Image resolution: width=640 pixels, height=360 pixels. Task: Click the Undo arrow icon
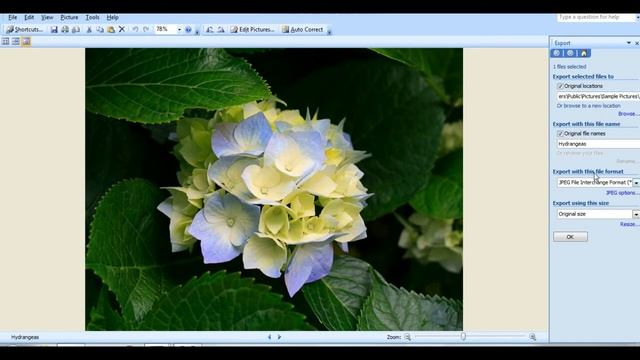(135, 29)
